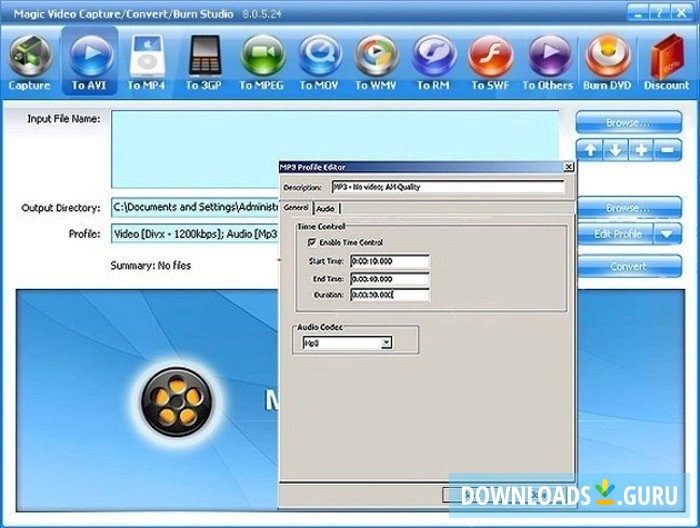Click the film reel logo
The image size is (700, 528).
177,401
